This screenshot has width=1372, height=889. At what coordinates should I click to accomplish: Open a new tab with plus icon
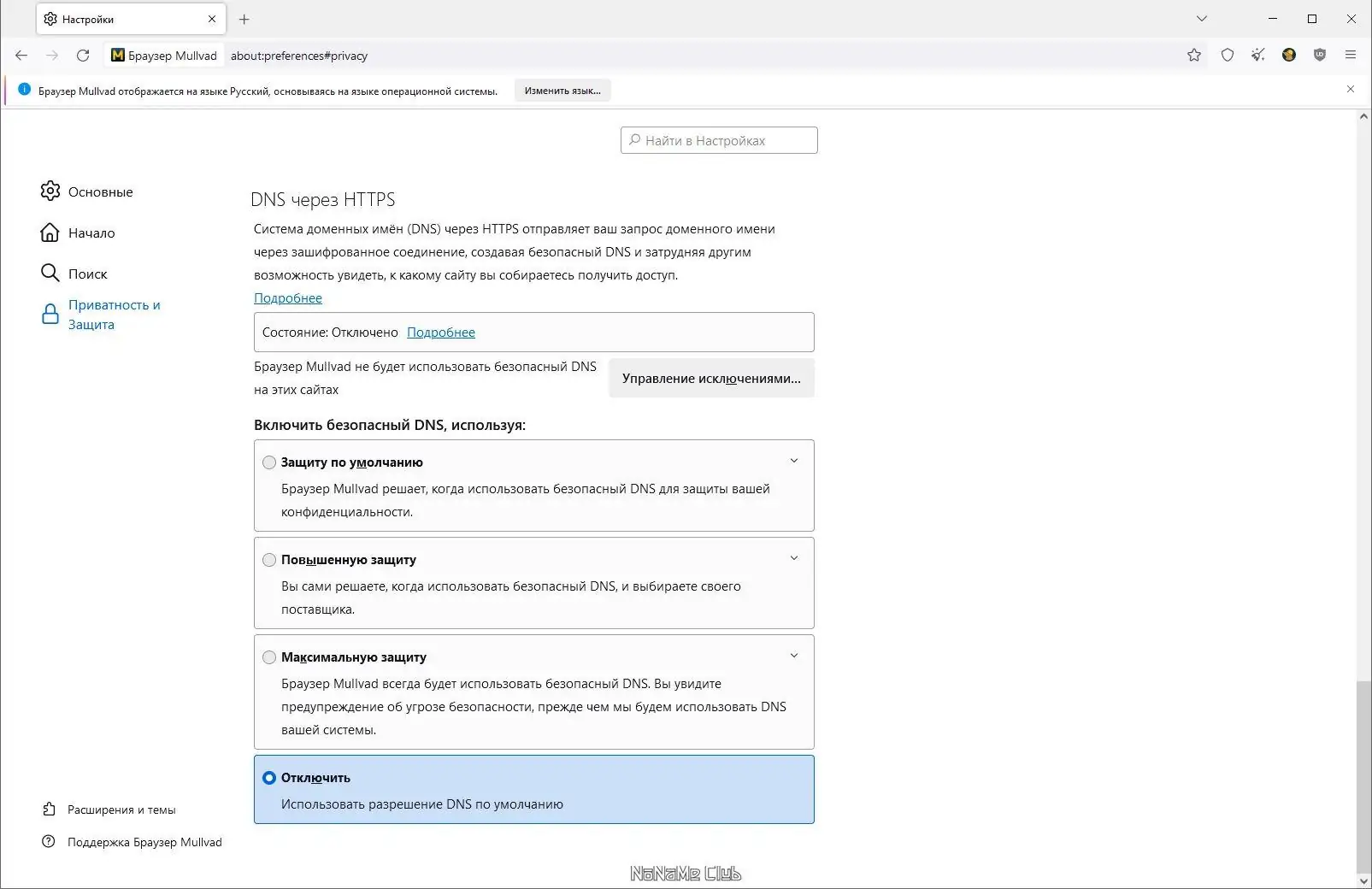(244, 19)
